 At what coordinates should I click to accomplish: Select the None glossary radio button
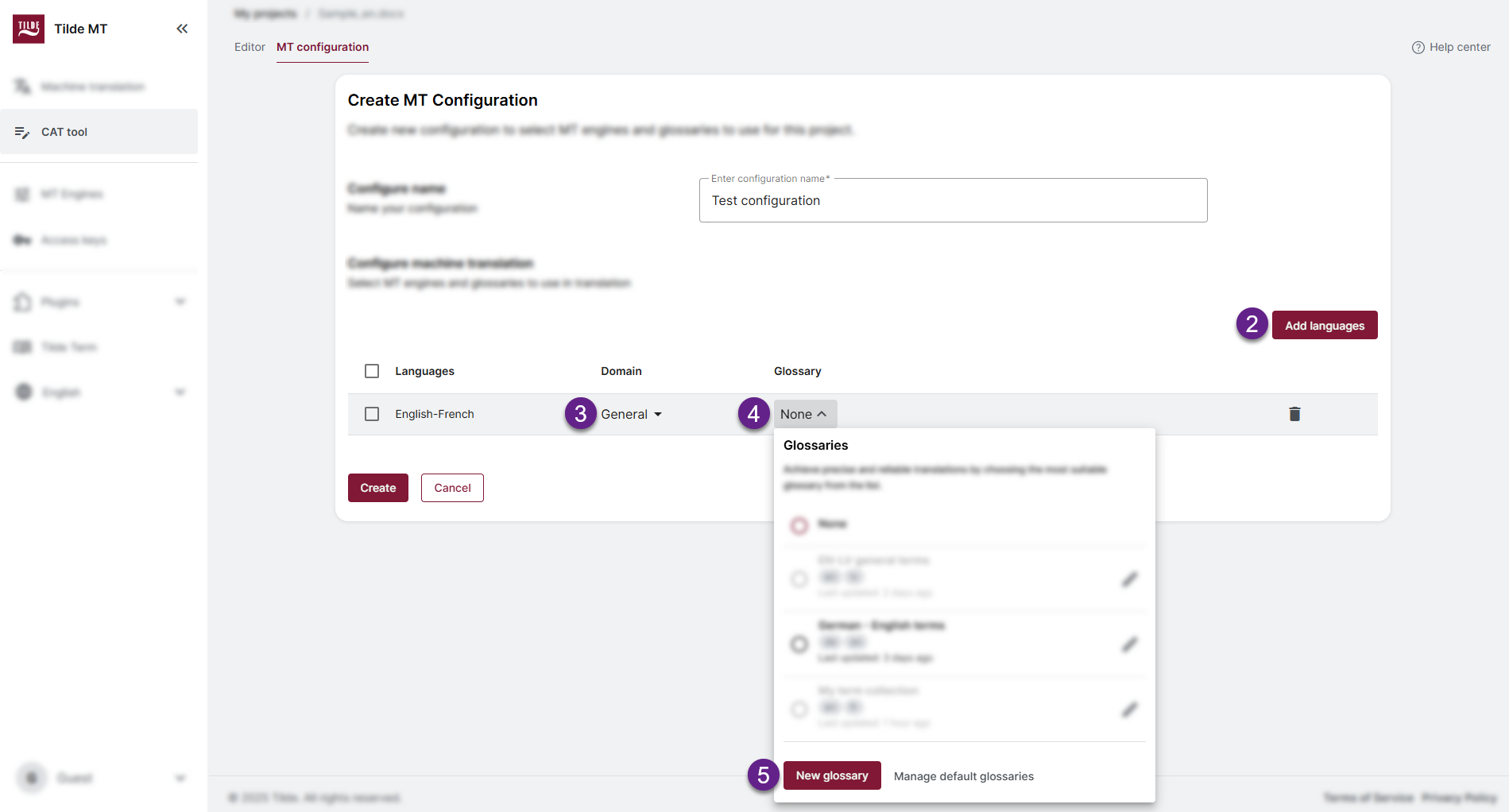799,525
